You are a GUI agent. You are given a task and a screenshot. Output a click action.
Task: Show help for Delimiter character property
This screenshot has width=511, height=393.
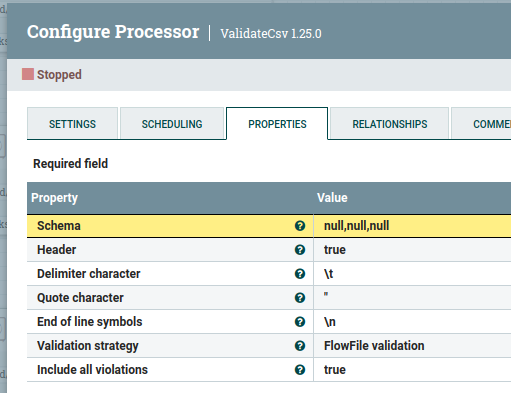tap(300, 274)
